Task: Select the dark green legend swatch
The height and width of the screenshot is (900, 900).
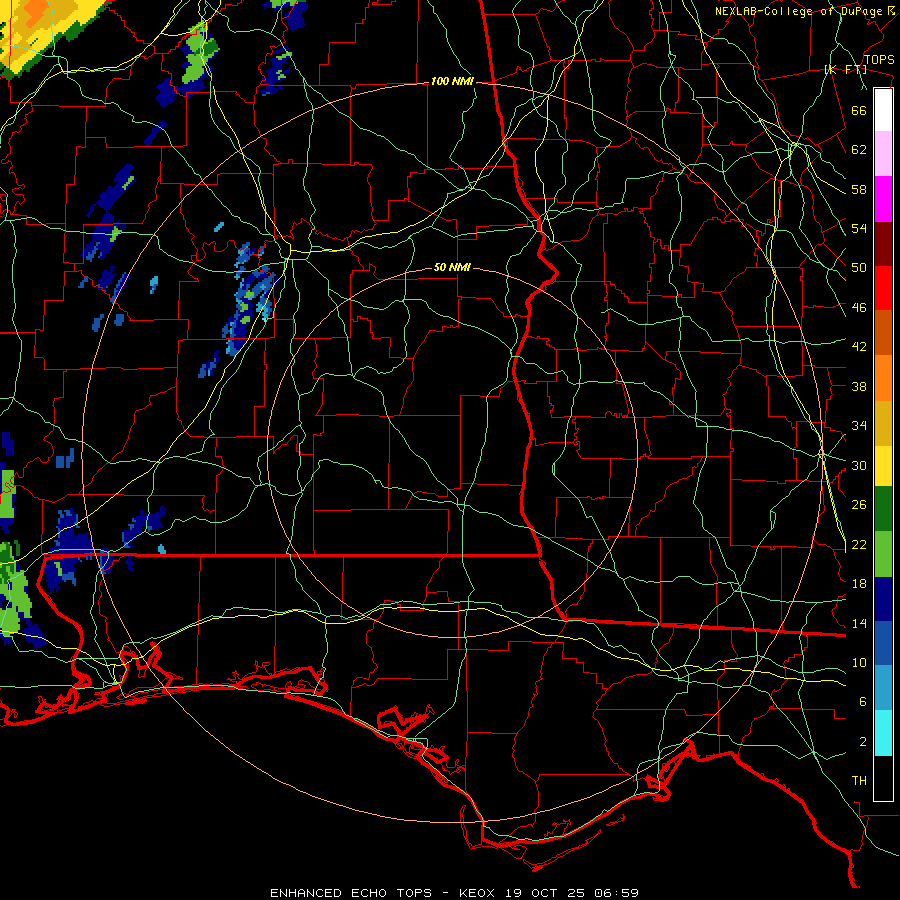Action: [x=883, y=509]
